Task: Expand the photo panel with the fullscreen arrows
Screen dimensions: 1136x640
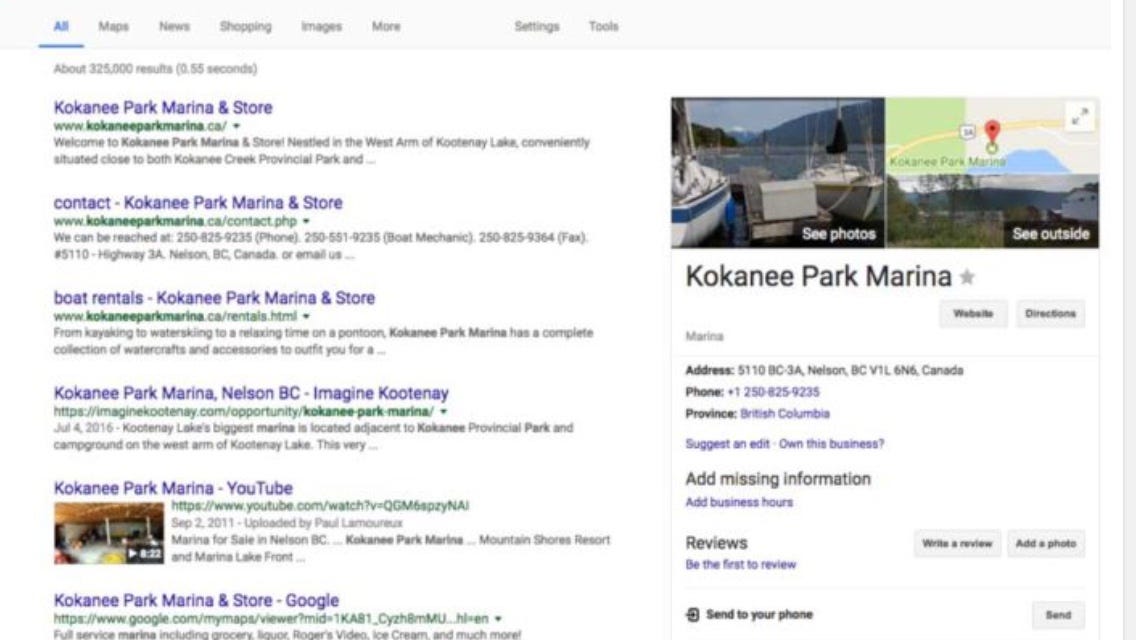Action: click(x=1079, y=117)
